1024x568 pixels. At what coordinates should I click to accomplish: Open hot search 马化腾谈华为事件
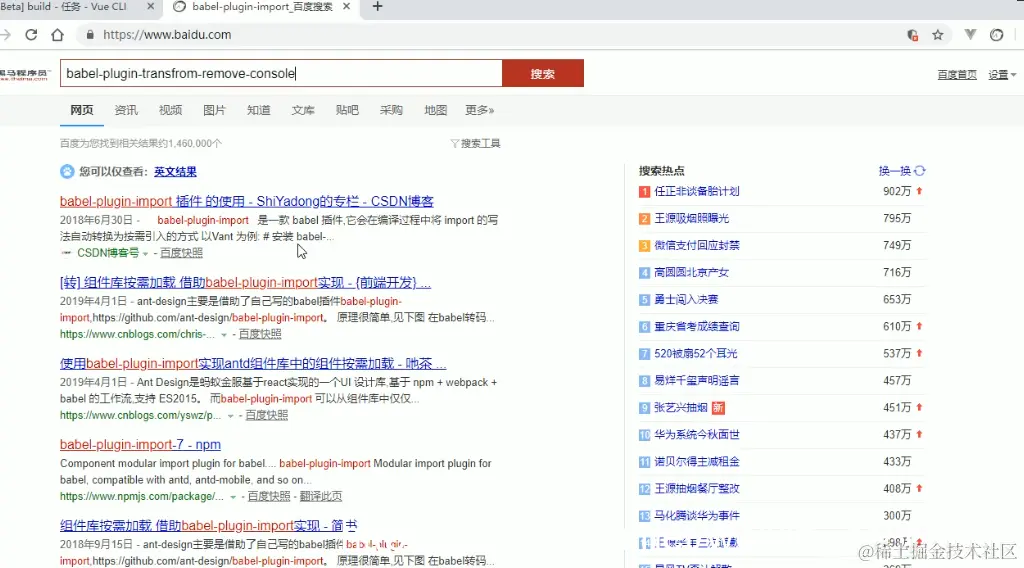(697, 516)
